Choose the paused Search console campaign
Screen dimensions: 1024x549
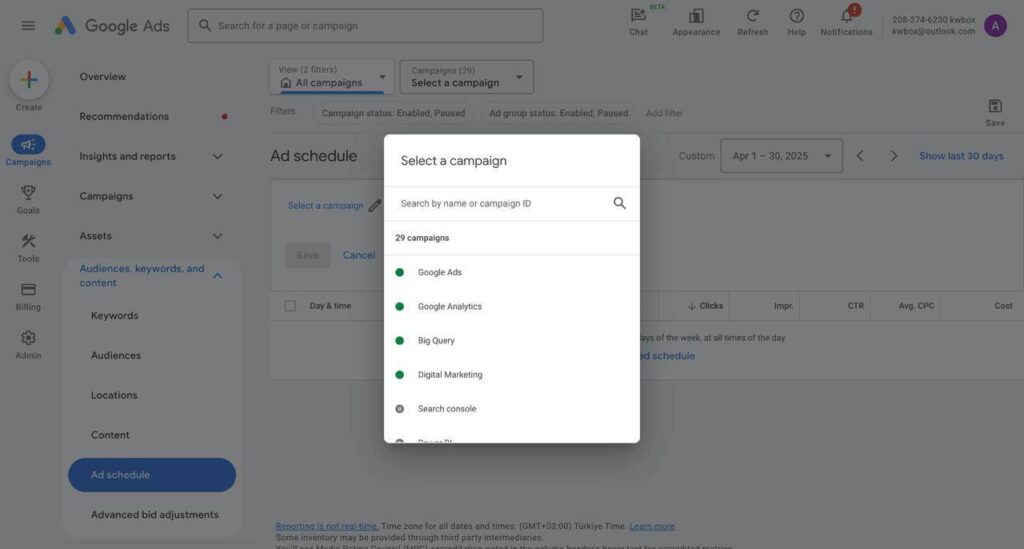[511, 409]
